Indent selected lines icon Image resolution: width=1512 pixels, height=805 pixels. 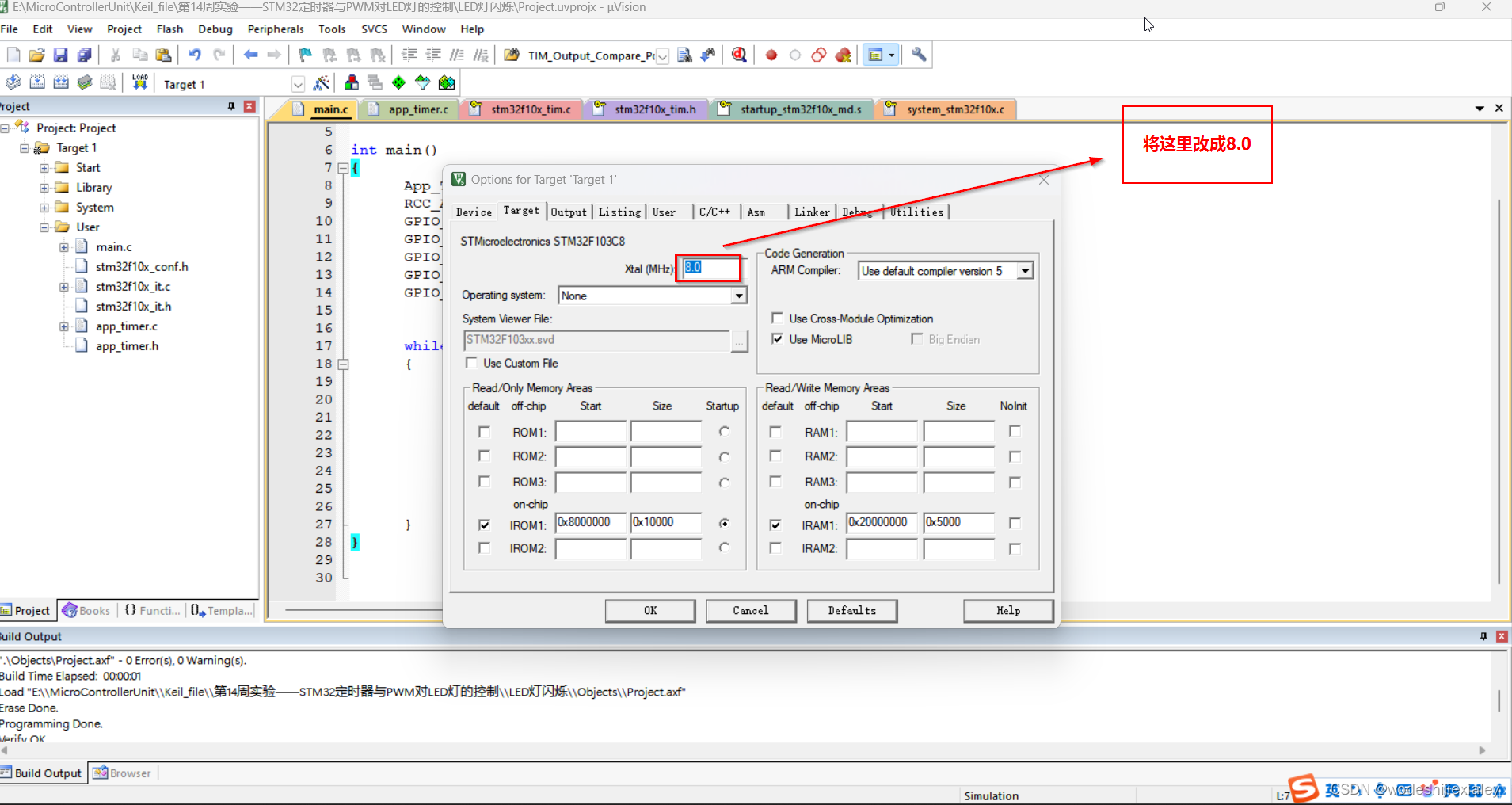(x=409, y=55)
